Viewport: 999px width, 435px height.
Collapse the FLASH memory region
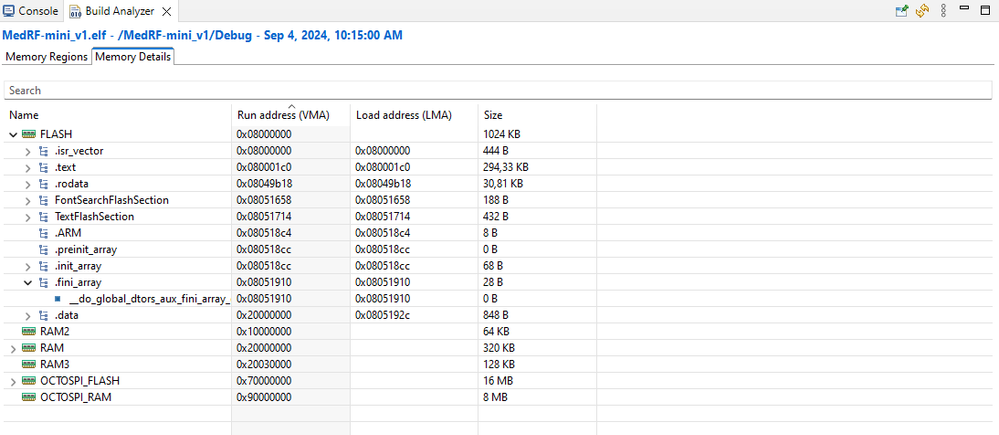pyautogui.click(x=12, y=134)
